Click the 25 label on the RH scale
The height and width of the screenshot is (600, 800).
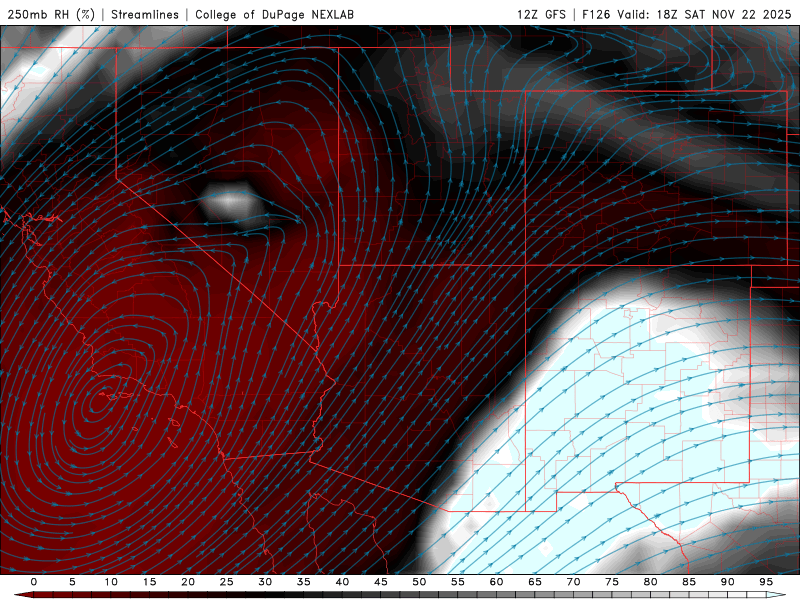click(227, 582)
